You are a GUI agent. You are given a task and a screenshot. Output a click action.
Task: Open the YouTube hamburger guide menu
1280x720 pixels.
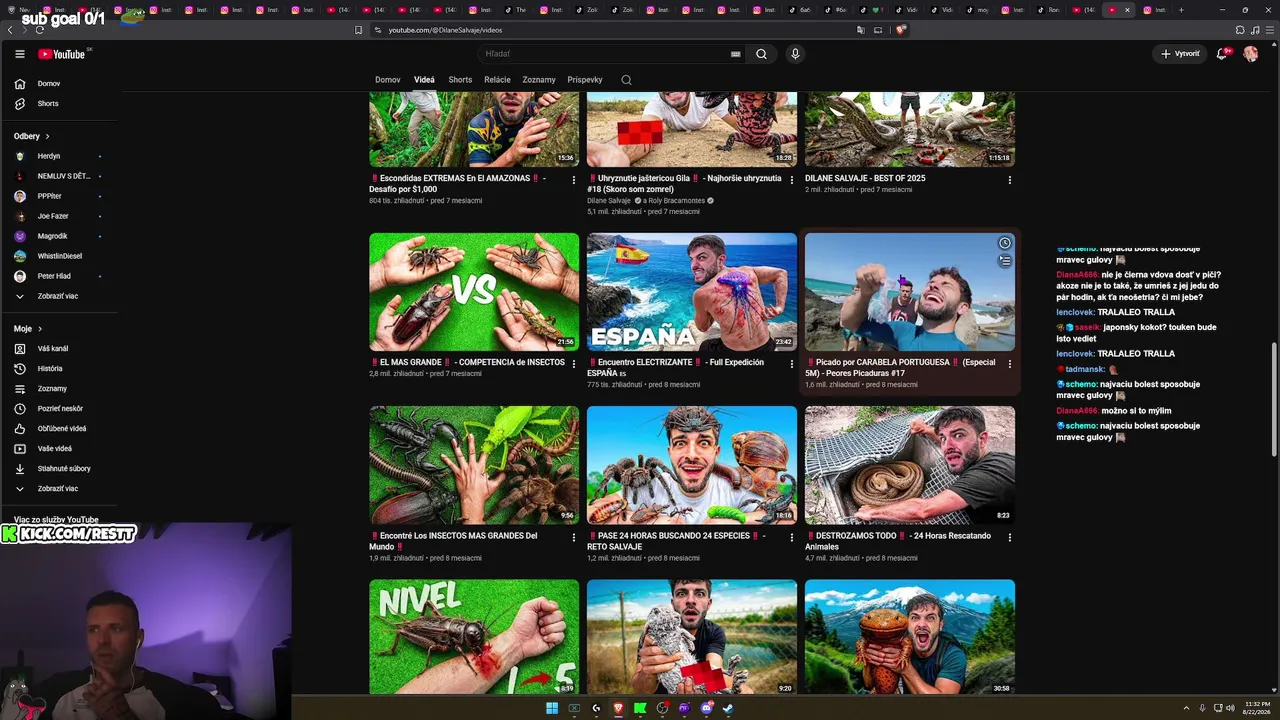click(20, 54)
